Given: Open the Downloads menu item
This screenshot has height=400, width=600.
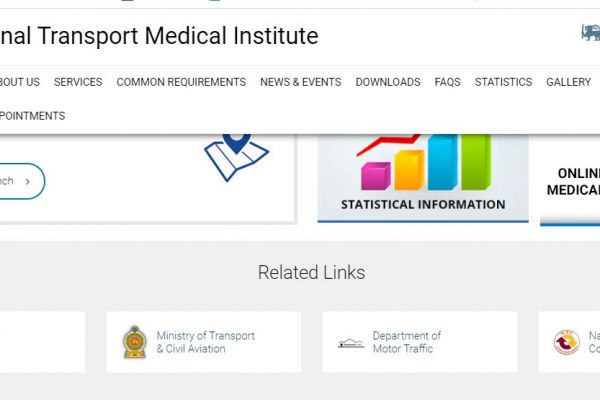Looking at the screenshot, I should tap(388, 82).
